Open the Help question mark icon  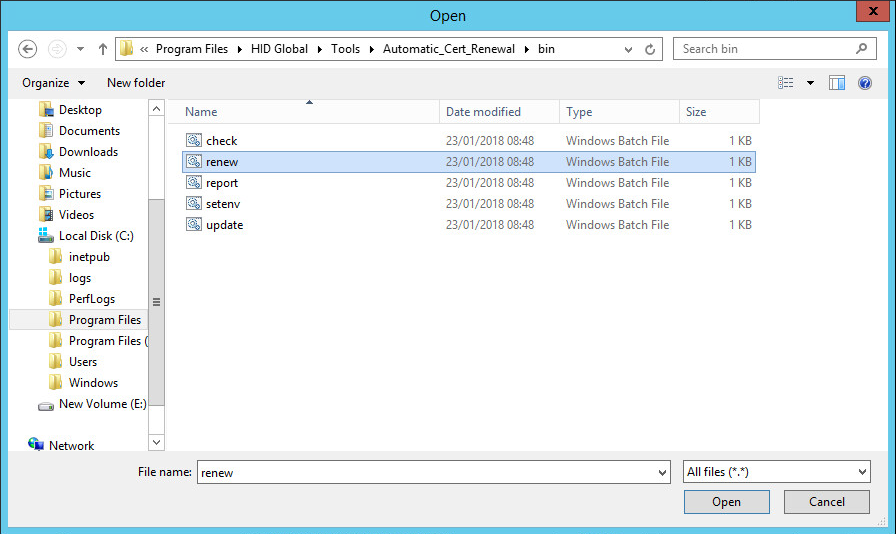coord(864,83)
